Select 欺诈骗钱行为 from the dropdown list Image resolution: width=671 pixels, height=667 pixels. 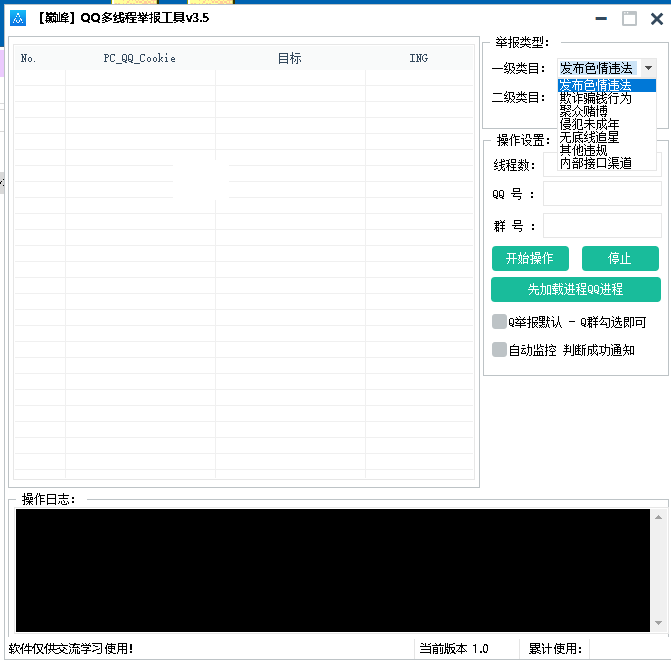(596, 98)
